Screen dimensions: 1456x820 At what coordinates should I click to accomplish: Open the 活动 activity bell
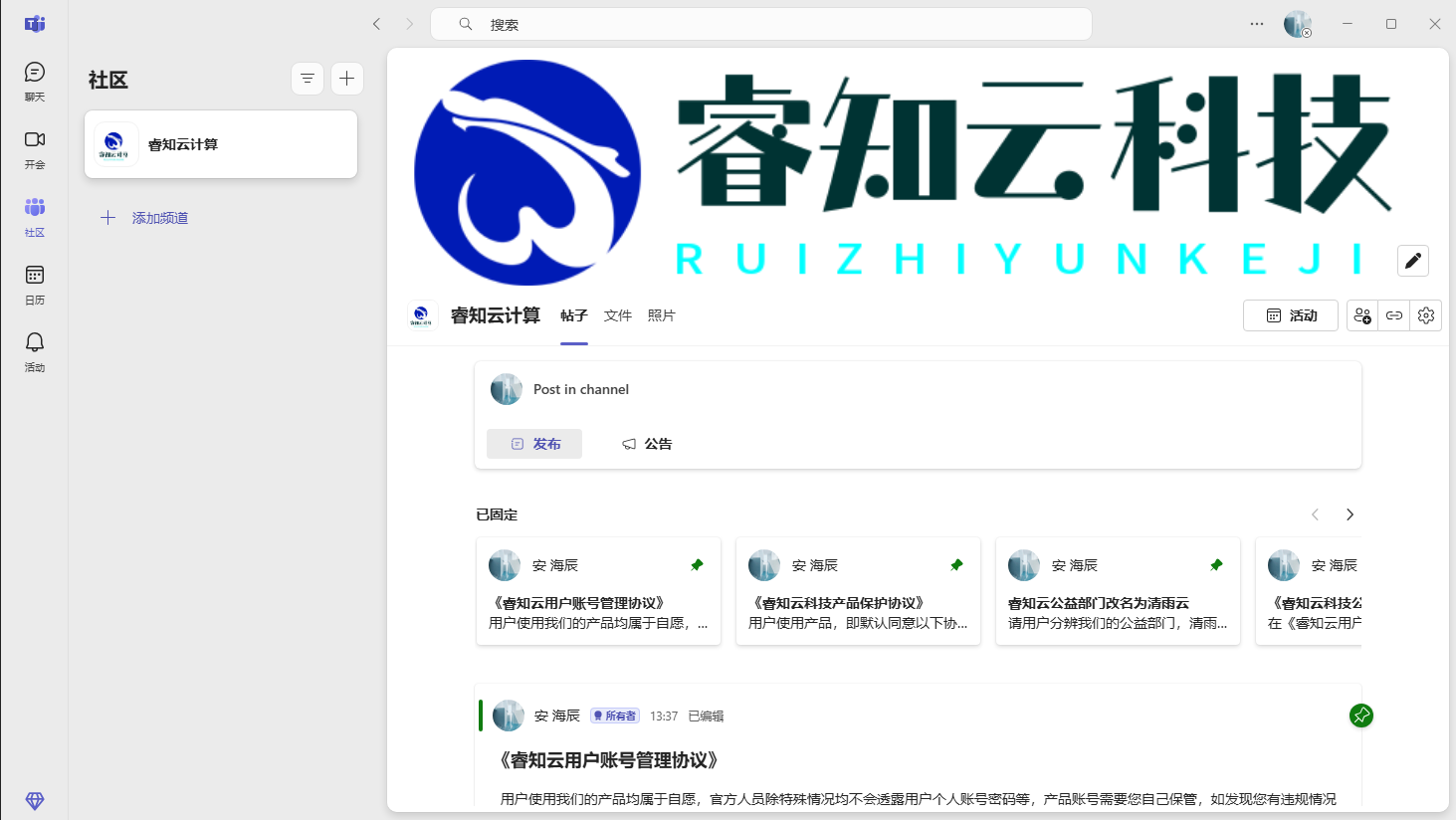pos(35,352)
